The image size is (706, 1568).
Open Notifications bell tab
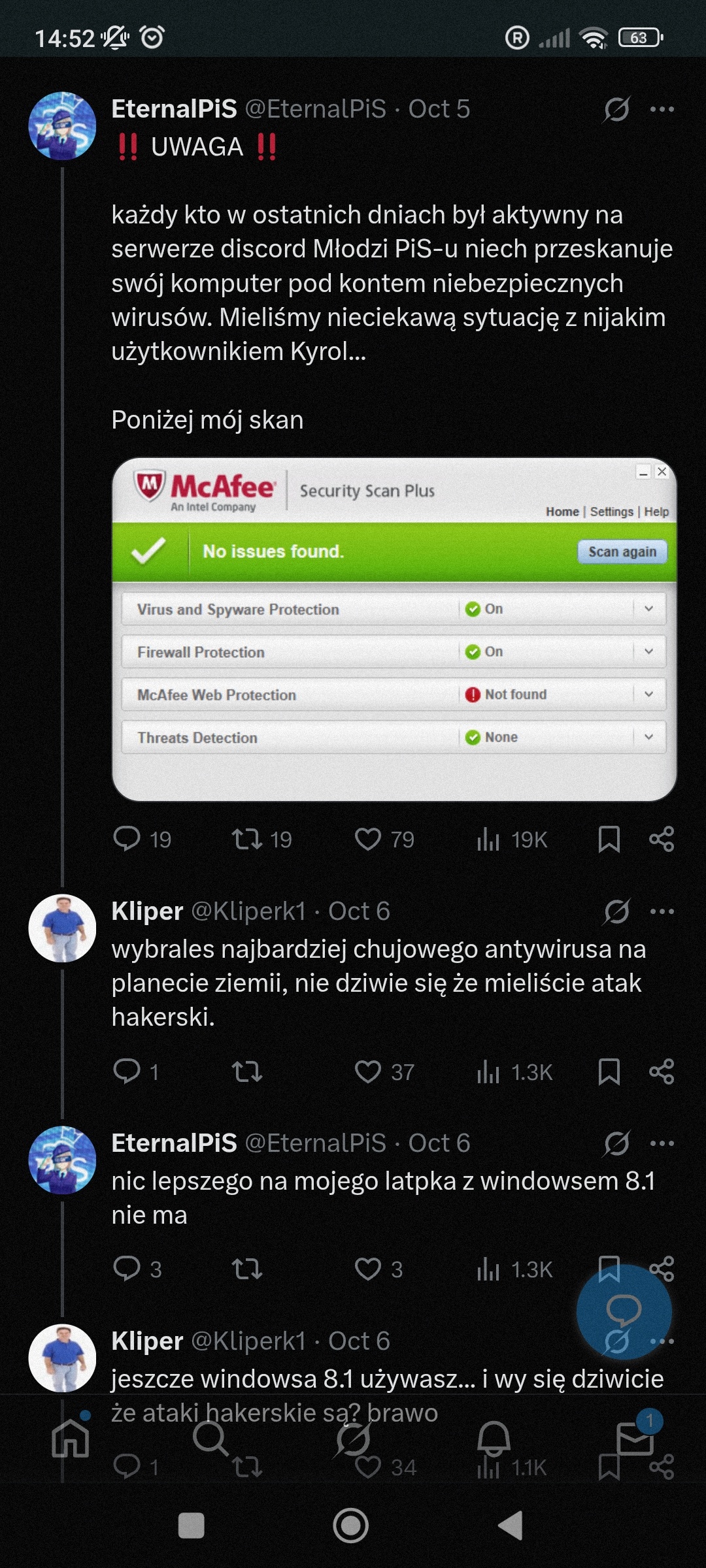click(x=494, y=1439)
